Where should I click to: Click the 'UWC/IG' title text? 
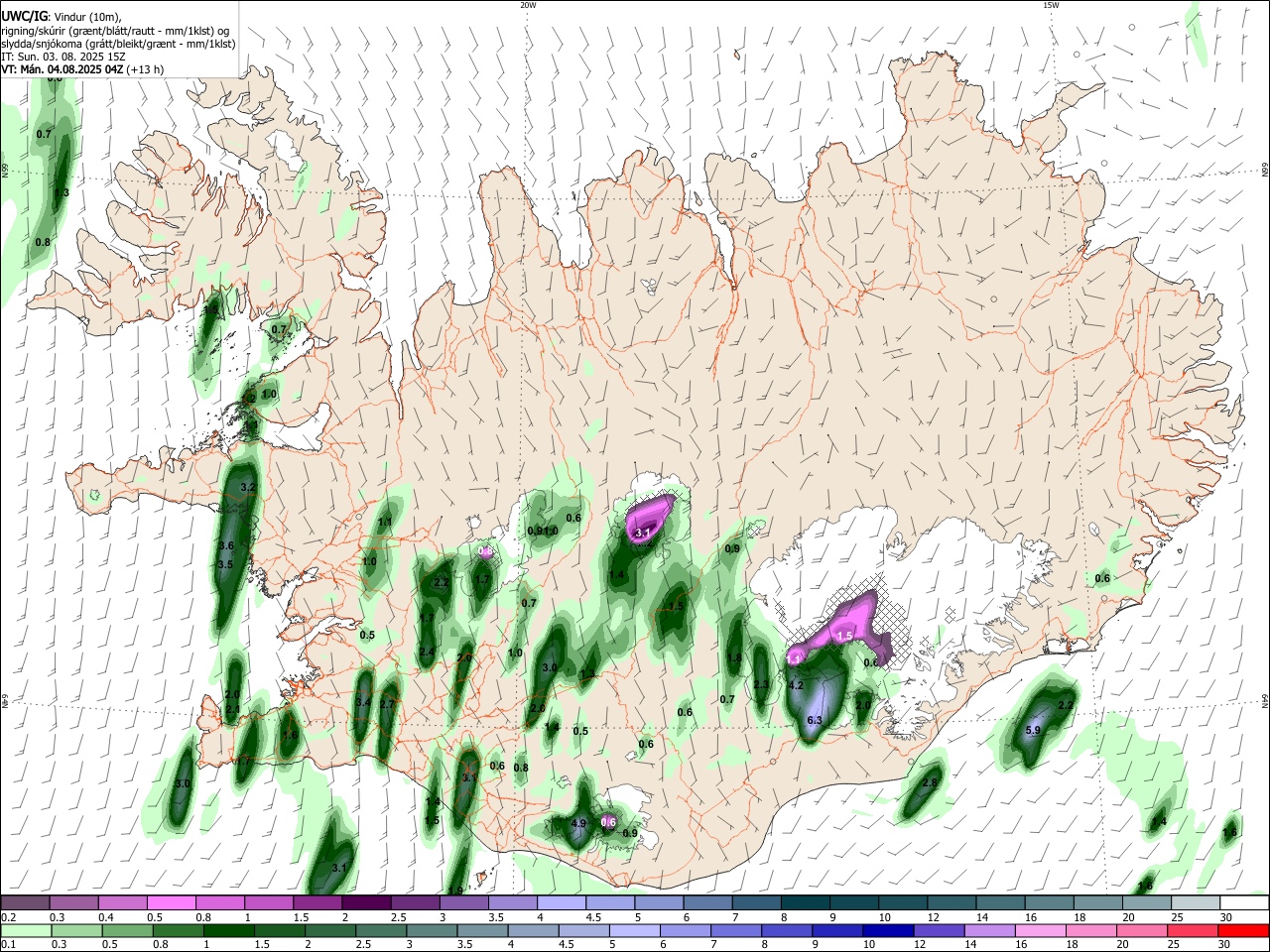click(24, 15)
